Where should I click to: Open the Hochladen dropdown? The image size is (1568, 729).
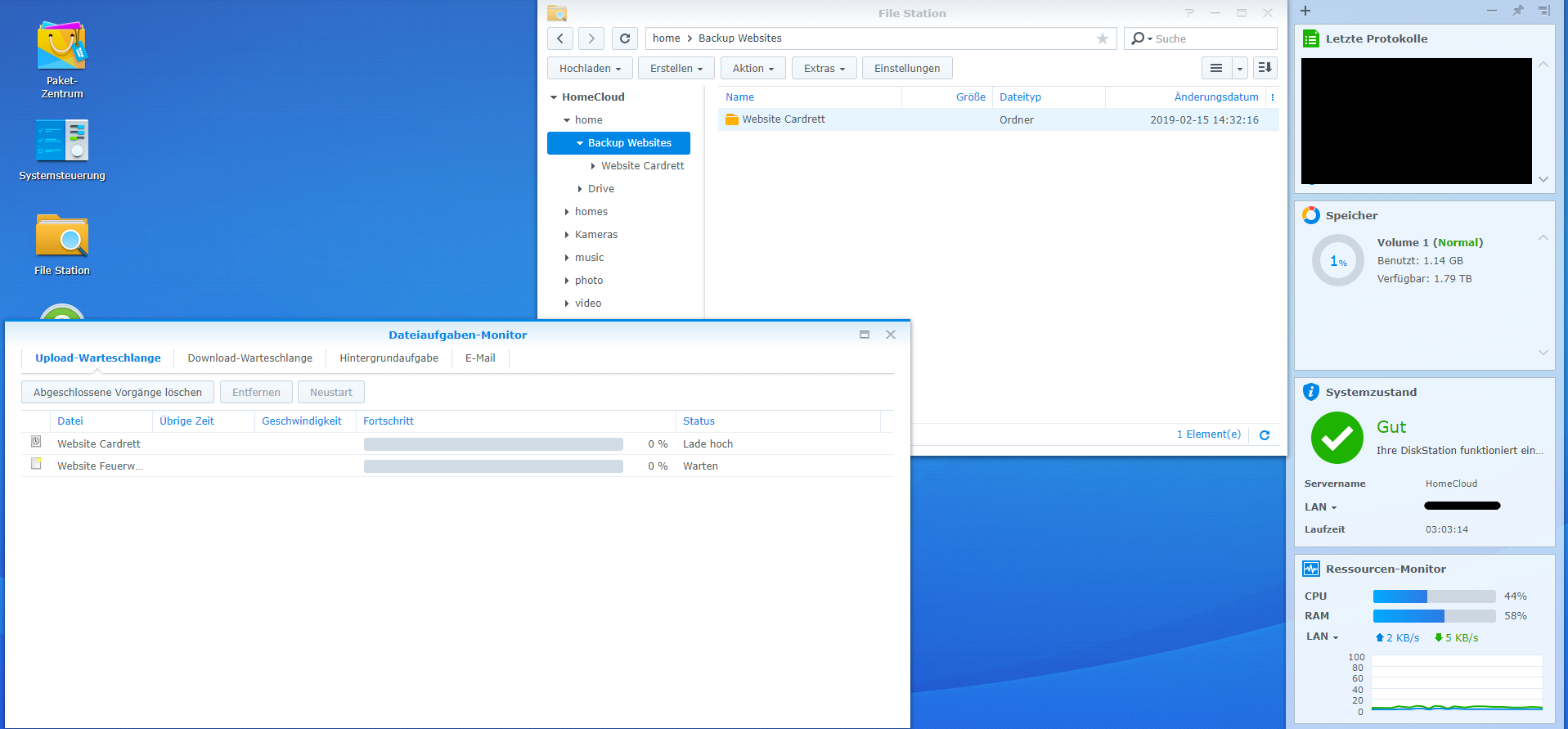[x=590, y=68]
